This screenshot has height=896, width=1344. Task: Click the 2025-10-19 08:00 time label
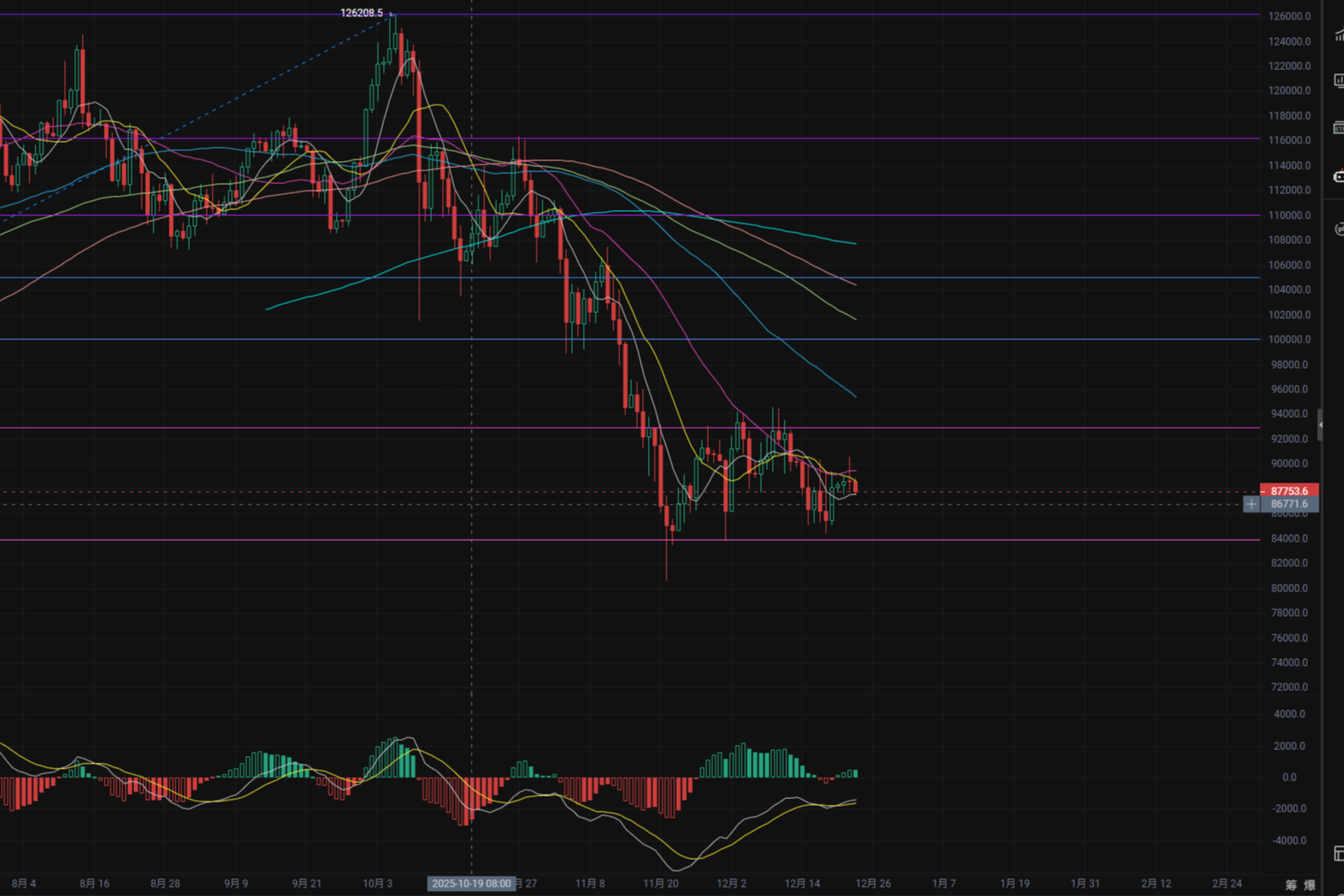[x=471, y=883]
